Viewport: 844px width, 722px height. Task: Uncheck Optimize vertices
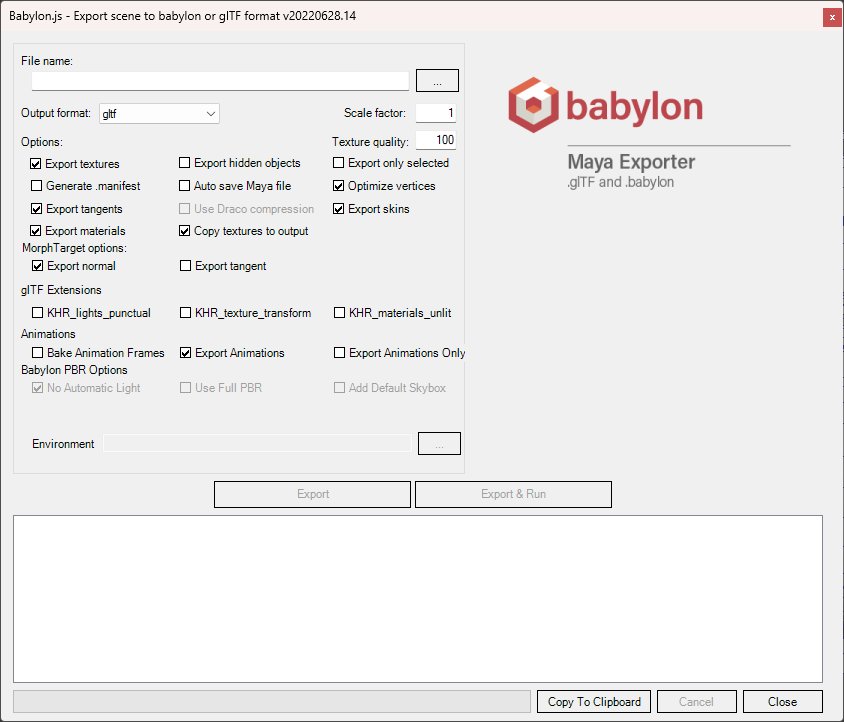click(338, 186)
